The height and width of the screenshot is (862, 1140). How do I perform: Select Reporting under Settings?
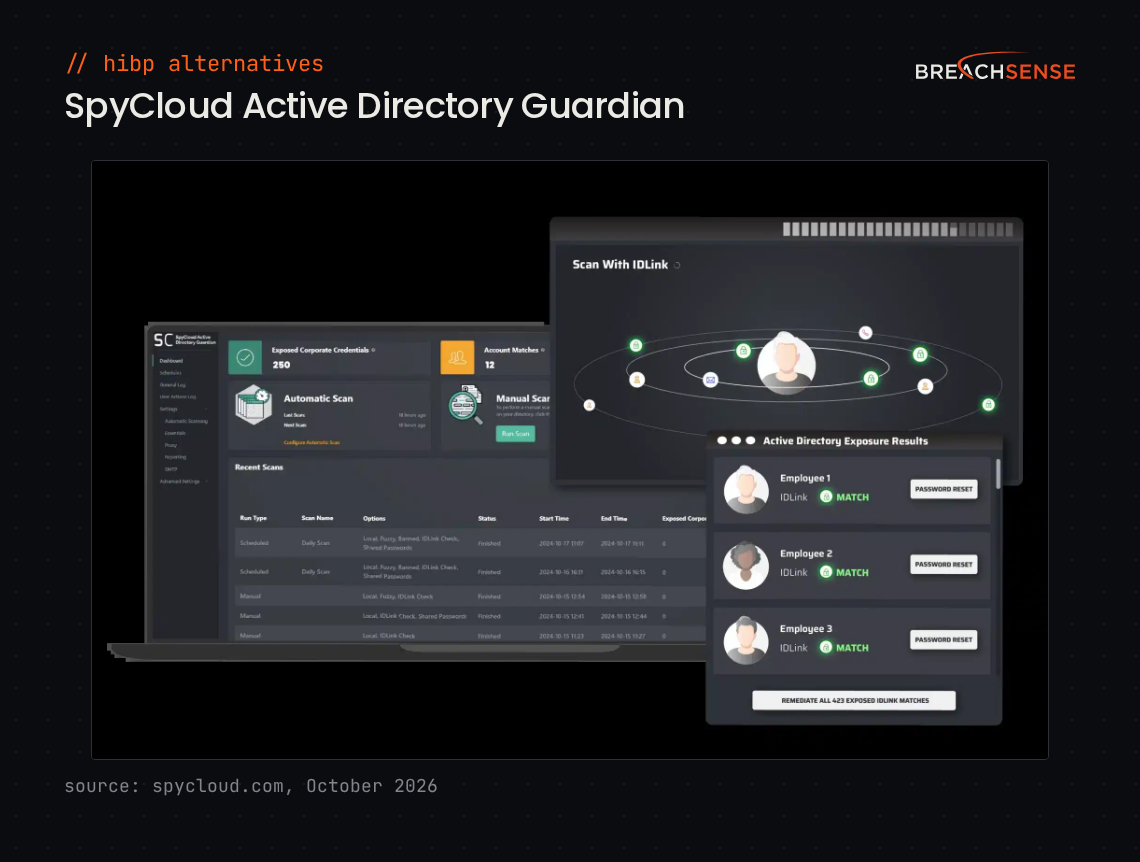pos(175,457)
